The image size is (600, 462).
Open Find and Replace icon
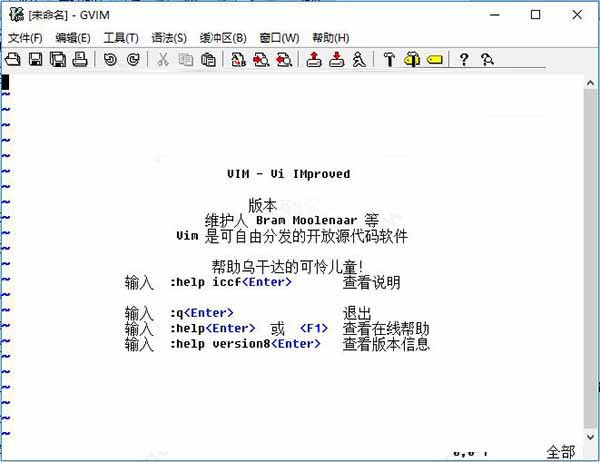click(238, 60)
